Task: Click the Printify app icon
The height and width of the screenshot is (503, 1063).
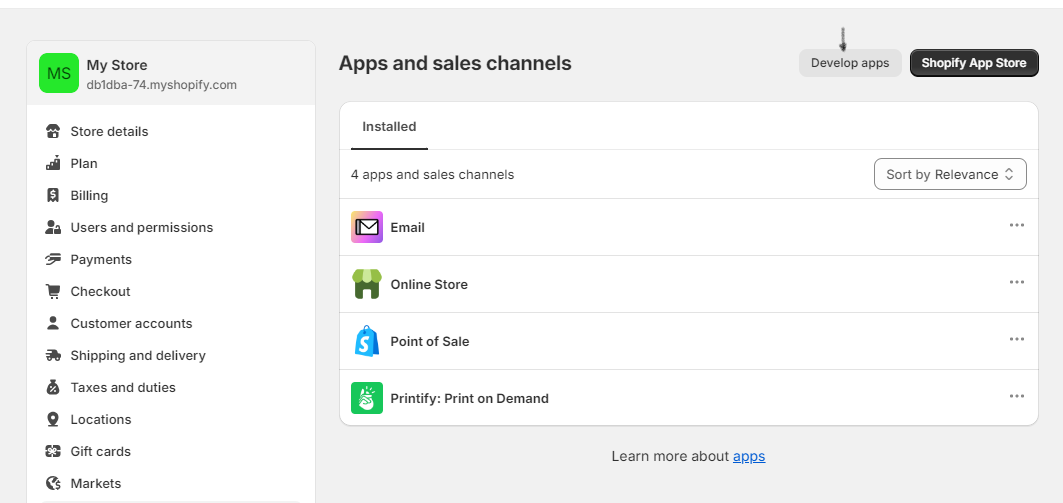Action: tap(367, 398)
